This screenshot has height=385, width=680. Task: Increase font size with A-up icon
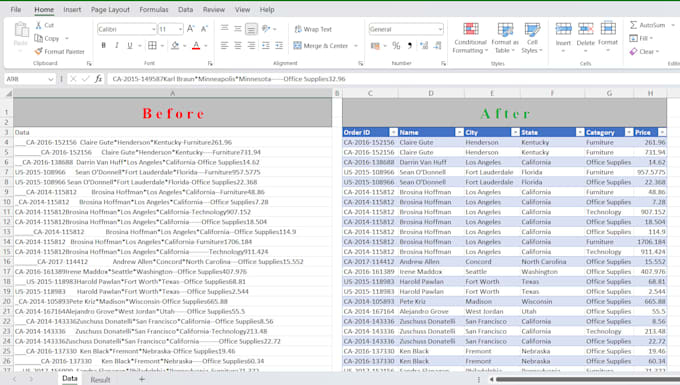pos(190,29)
